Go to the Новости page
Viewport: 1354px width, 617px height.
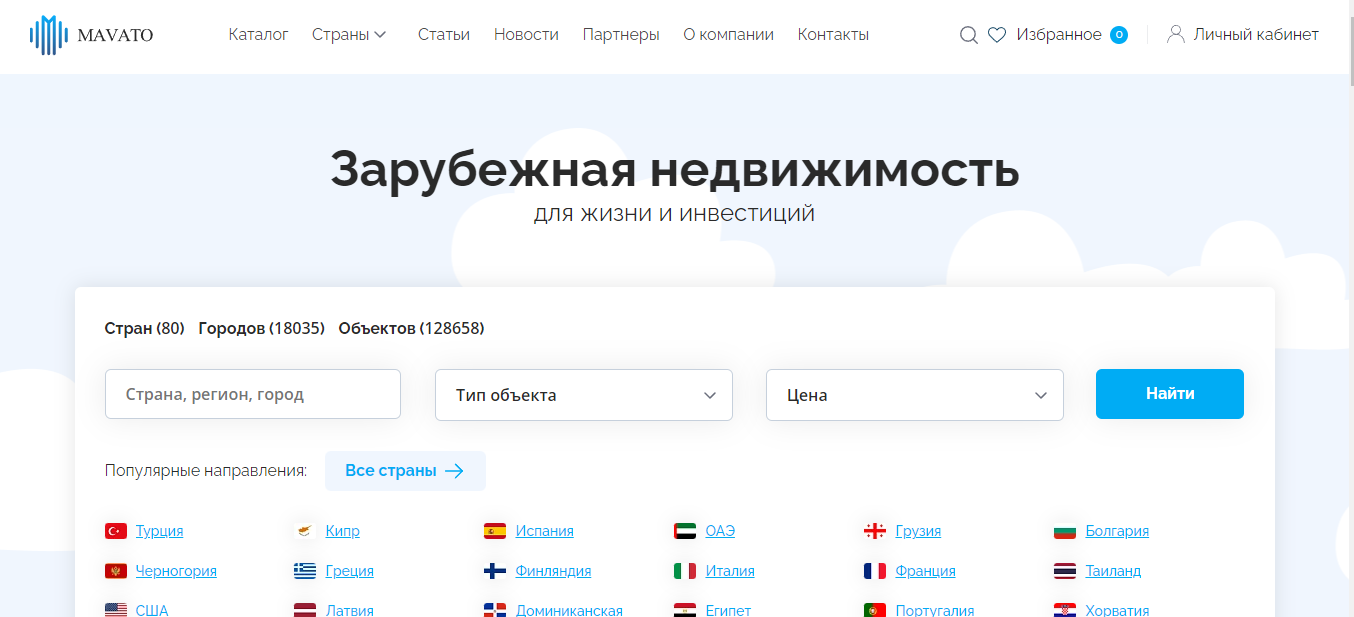[x=526, y=34]
